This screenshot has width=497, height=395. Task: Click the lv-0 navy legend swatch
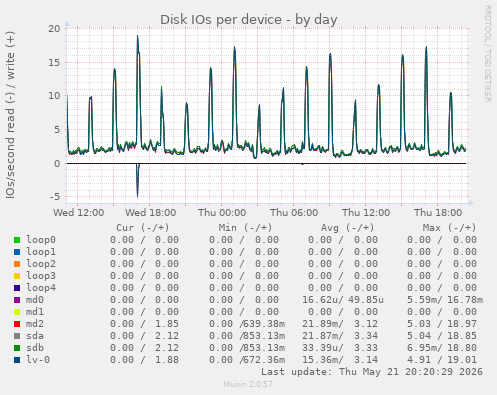(x=17, y=360)
